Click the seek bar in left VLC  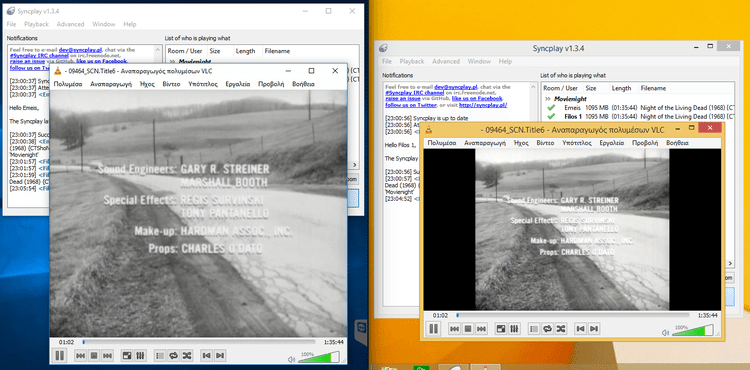(x=199, y=342)
